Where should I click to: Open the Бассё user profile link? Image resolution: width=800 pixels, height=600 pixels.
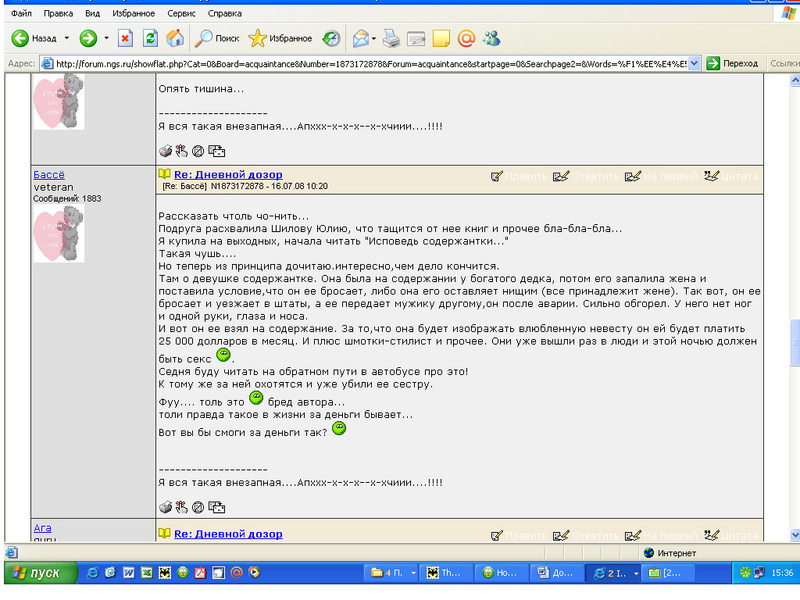click(49, 174)
